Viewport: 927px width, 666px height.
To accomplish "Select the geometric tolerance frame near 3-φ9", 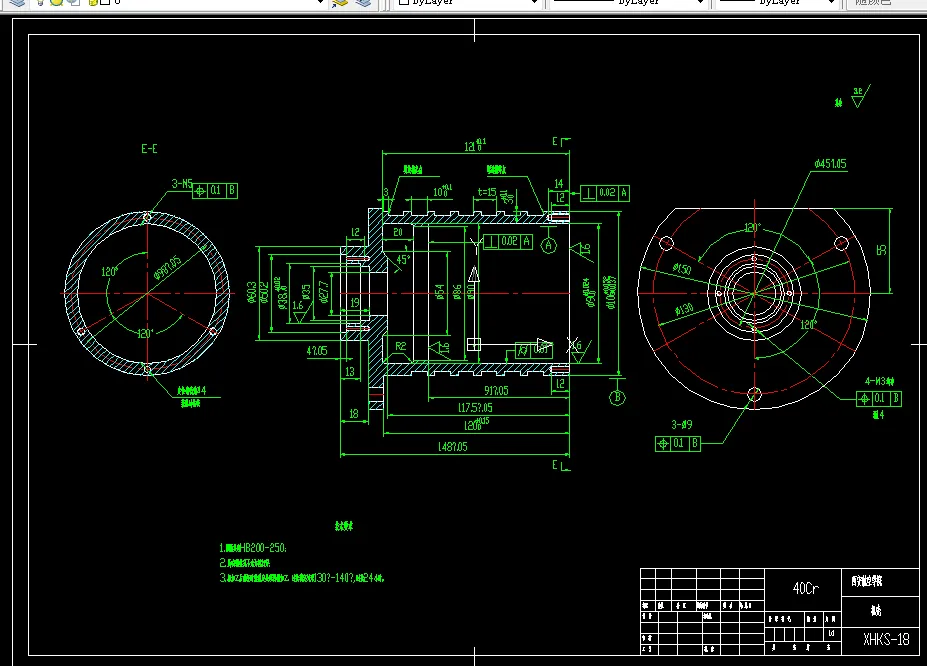I will coord(680,443).
